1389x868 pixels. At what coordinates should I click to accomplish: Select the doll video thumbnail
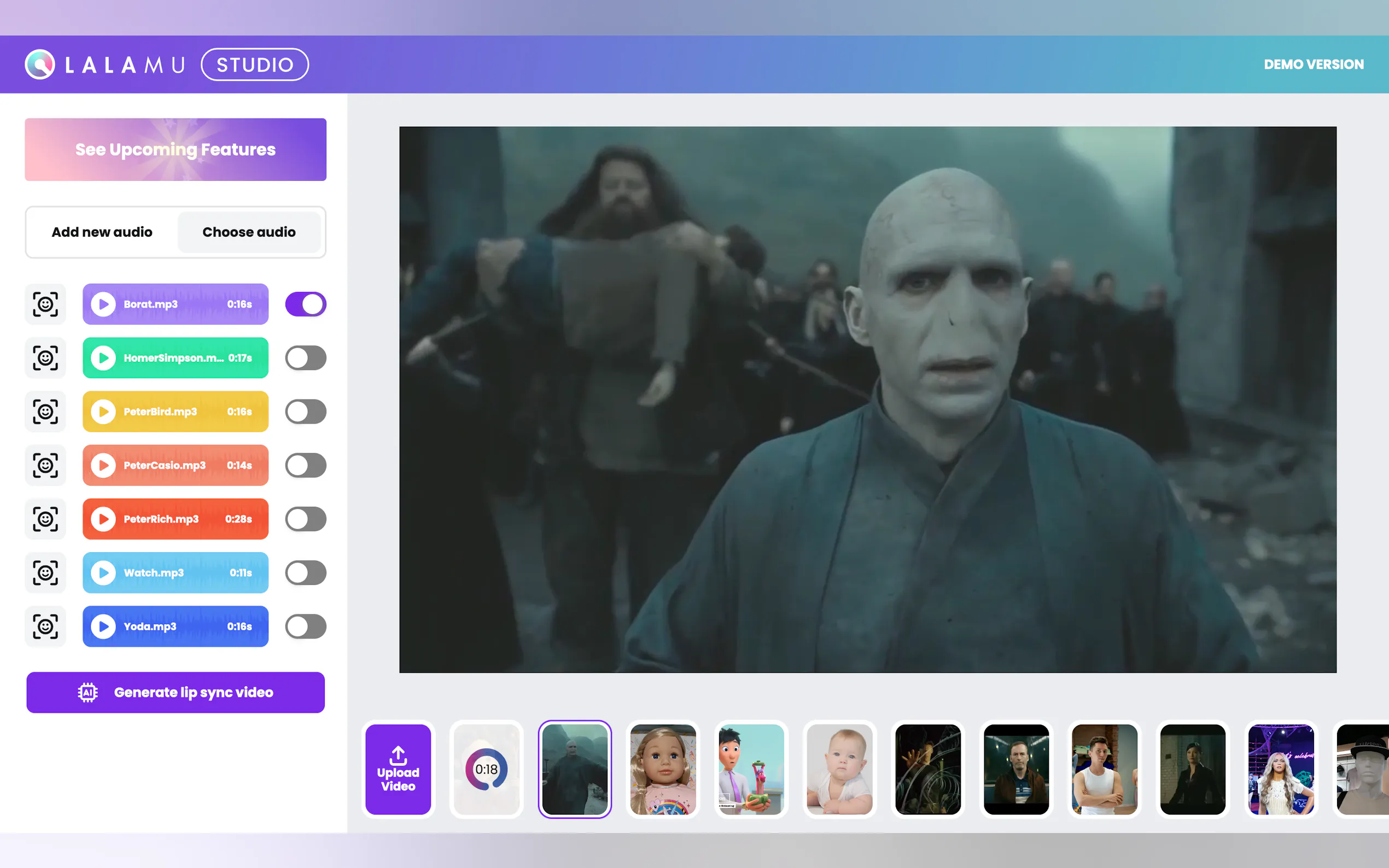coord(663,769)
